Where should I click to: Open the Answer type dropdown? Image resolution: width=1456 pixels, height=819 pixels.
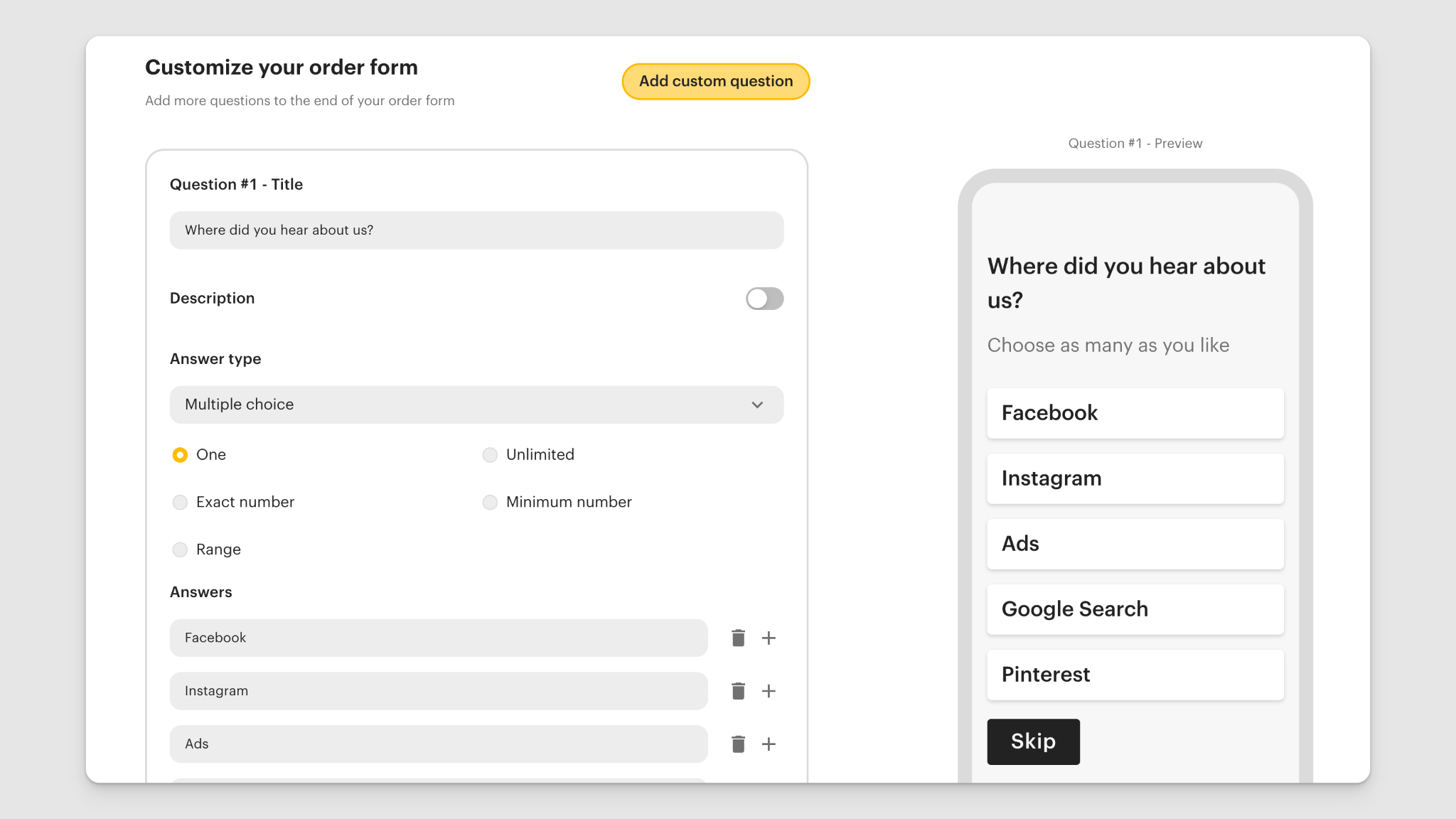[x=476, y=404]
